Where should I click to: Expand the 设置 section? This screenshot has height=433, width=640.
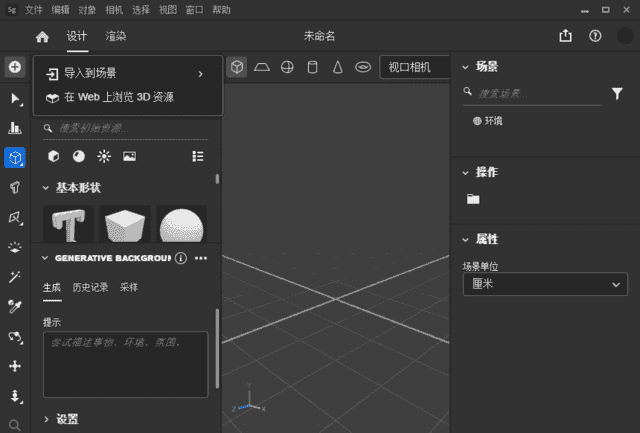(x=48, y=419)
